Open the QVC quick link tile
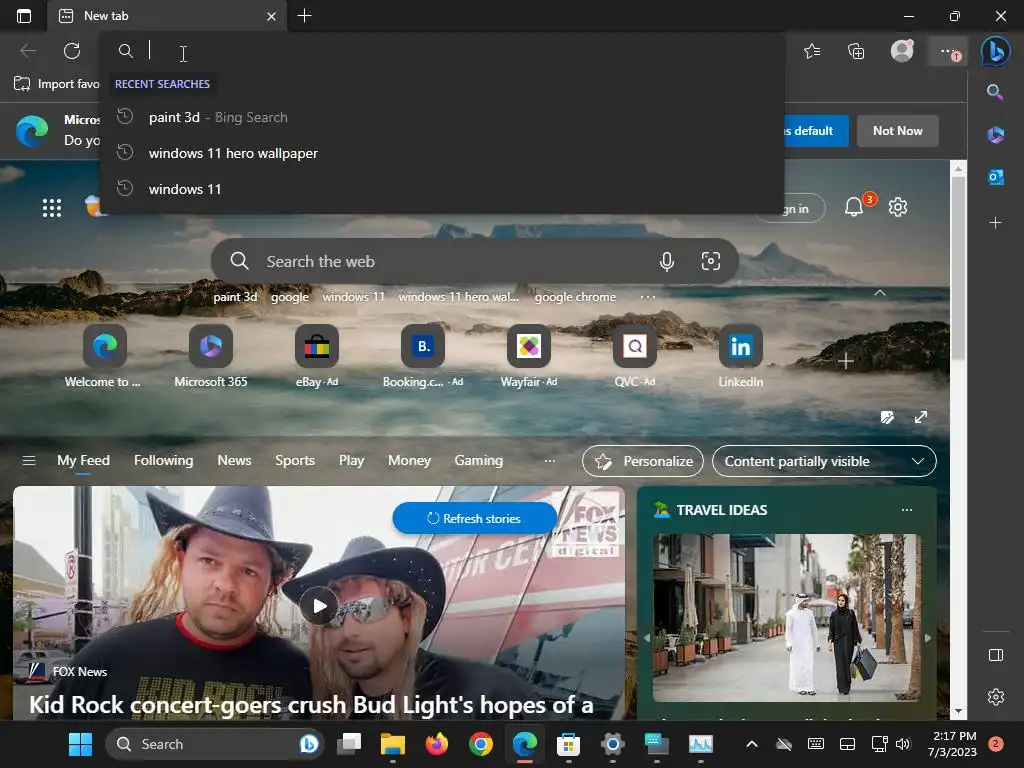The height and width of the screenshot is (768, 1024). click(x=635, y=346)
